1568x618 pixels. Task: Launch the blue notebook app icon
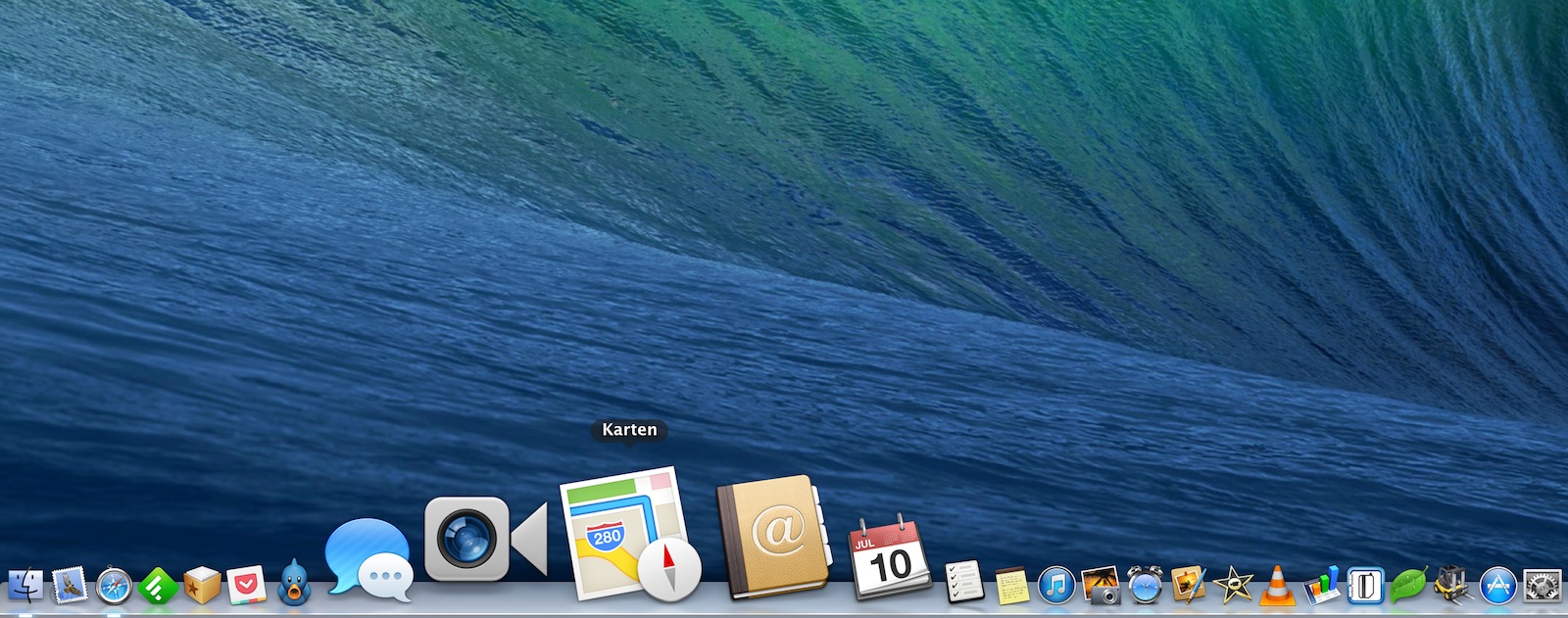pos(1365,586)
